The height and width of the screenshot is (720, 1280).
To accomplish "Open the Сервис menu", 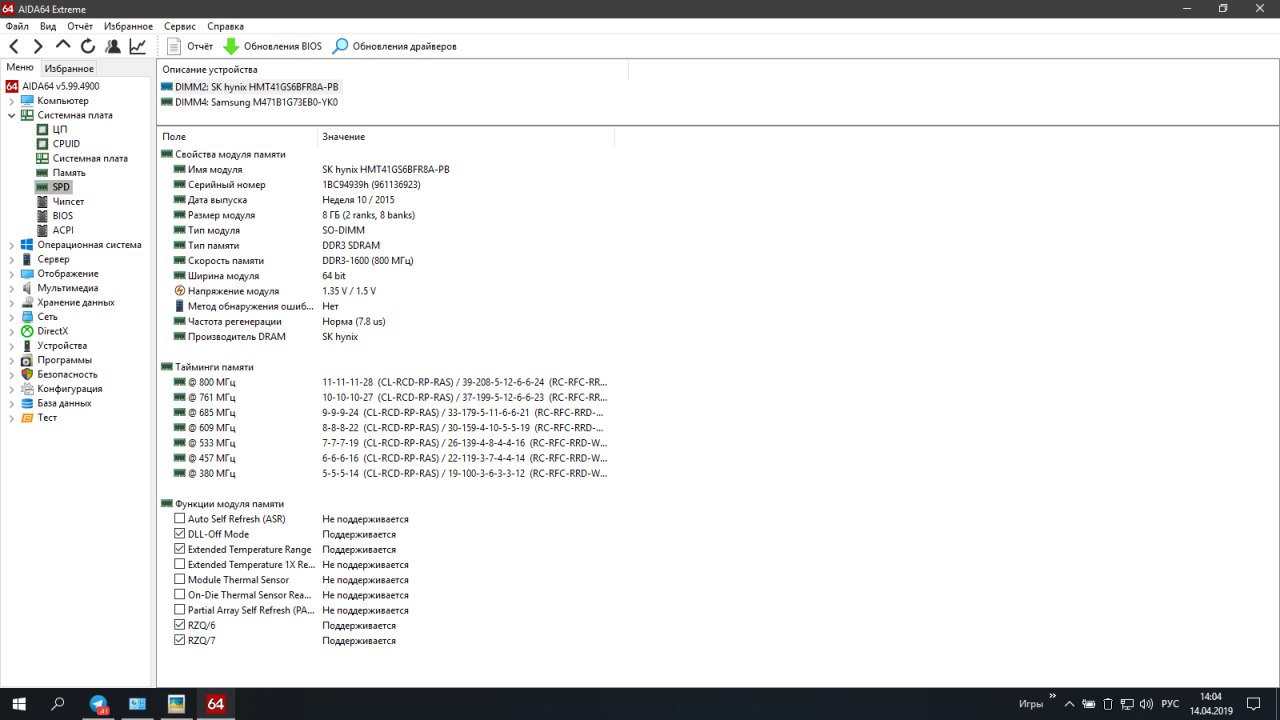I will coord(180,26).
